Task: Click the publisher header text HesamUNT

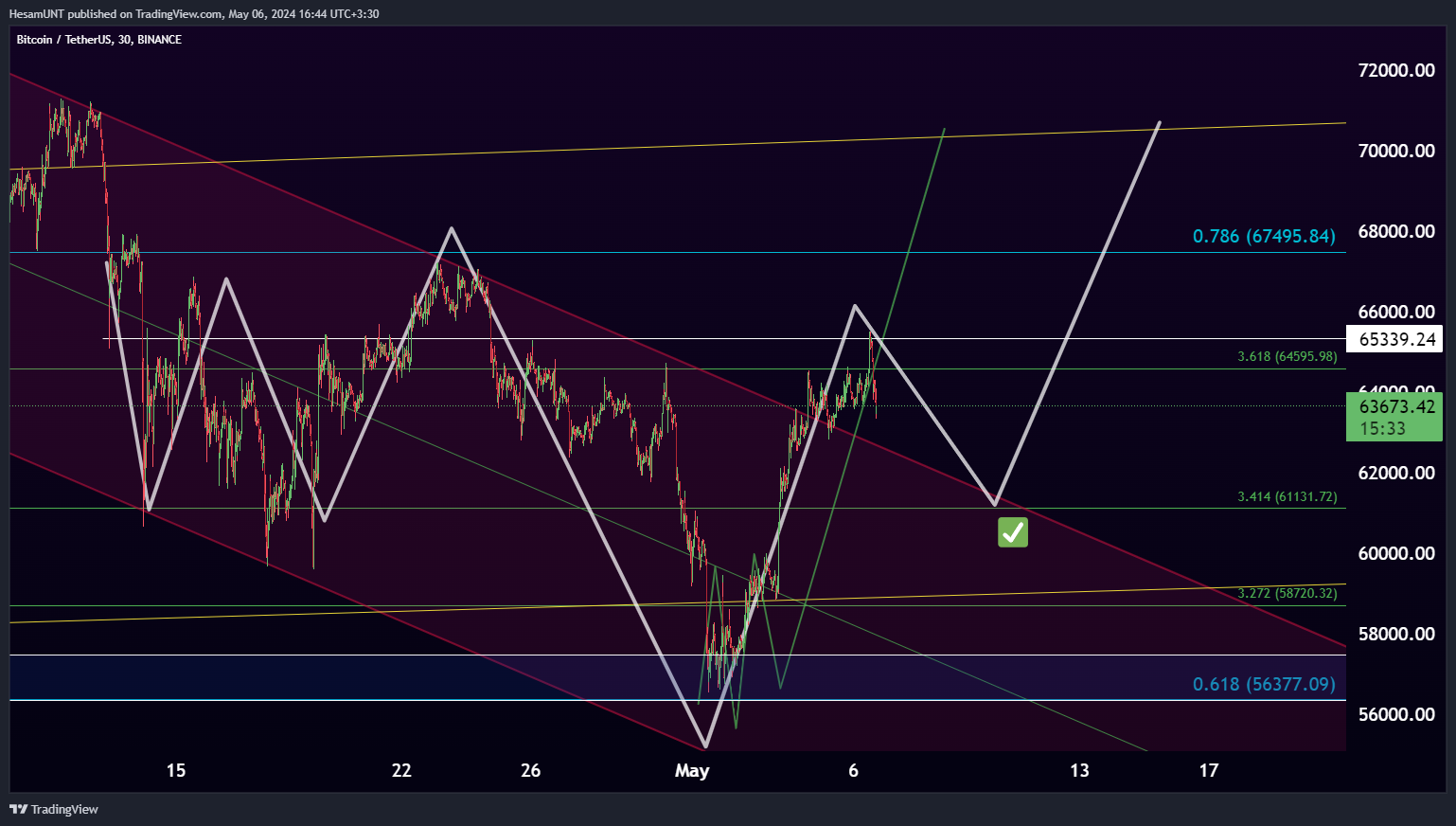Action: coord(37,14)
